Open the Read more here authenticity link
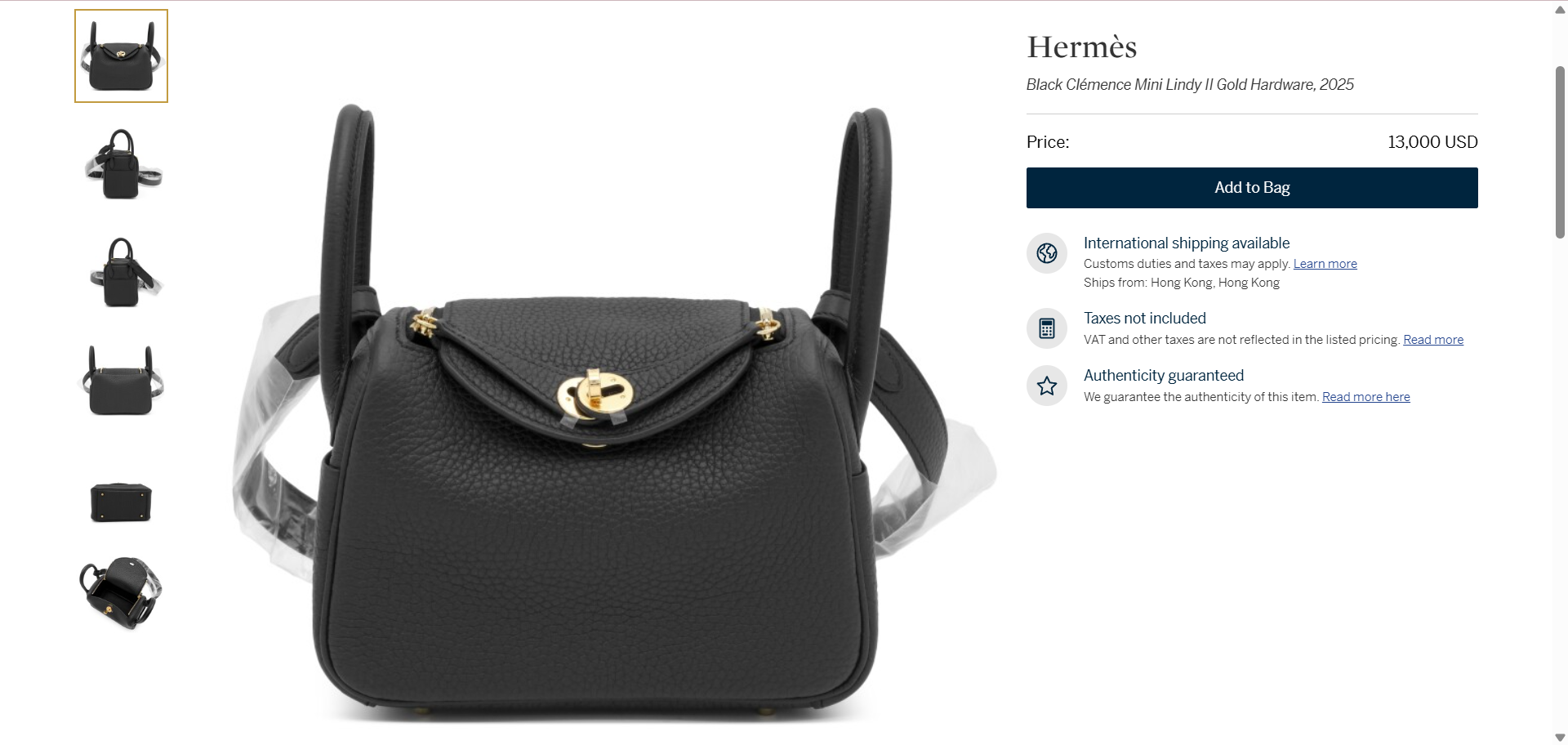The image size is (1568, 745). pyautogui.click(x=1365, y=397)
